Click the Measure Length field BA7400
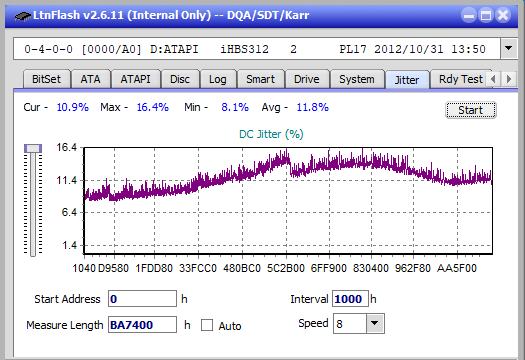The width and height of the screenshot is (525, 360). pos(142,325)
